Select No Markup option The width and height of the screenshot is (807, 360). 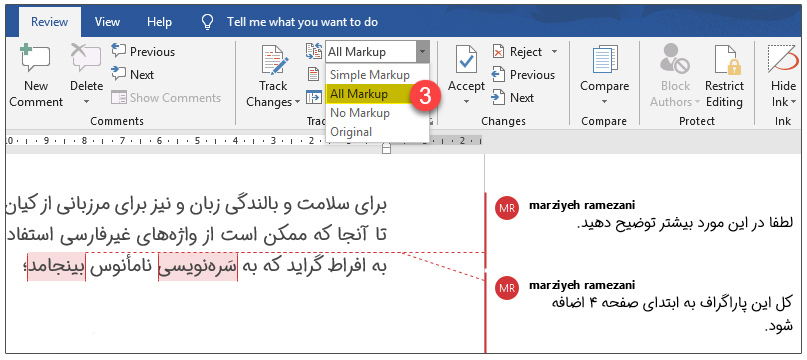pyautogui.click(x=377, y=113)
